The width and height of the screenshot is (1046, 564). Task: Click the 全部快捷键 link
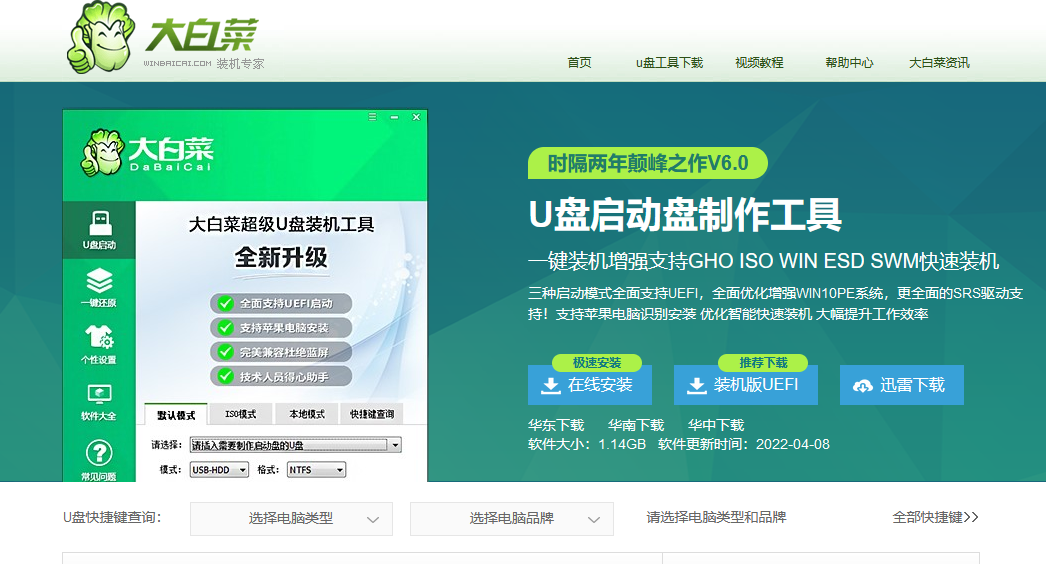coord(935,517)
